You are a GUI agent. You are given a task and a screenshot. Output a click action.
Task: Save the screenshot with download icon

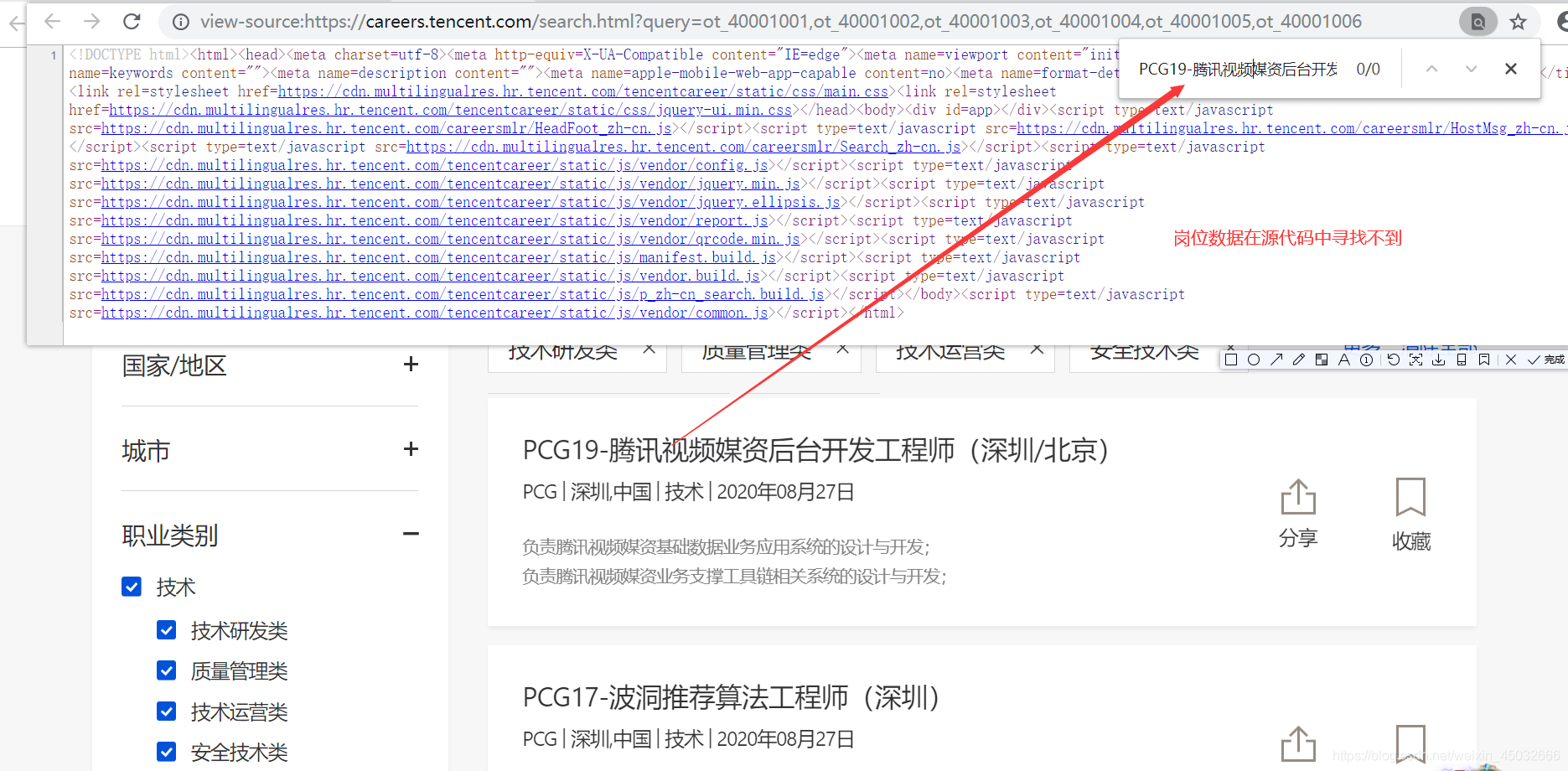point(1438,360)
